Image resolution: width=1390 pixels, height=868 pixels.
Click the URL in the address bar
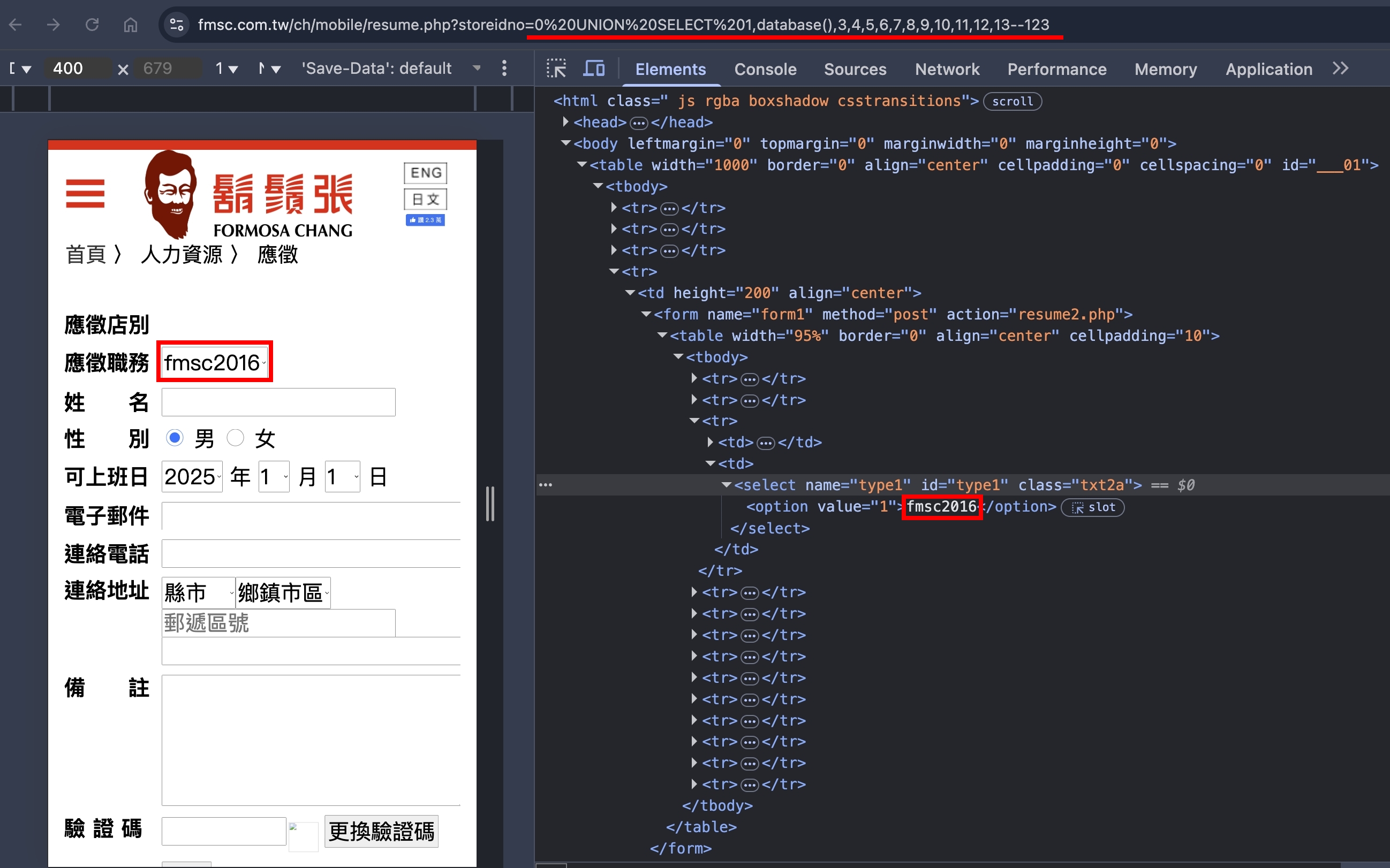(623, 25)
